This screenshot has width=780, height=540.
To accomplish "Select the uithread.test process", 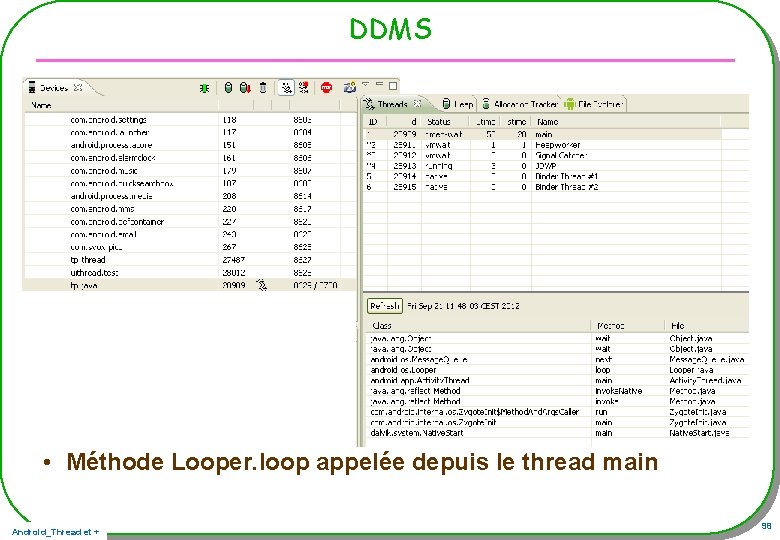I will click(190, 273).
